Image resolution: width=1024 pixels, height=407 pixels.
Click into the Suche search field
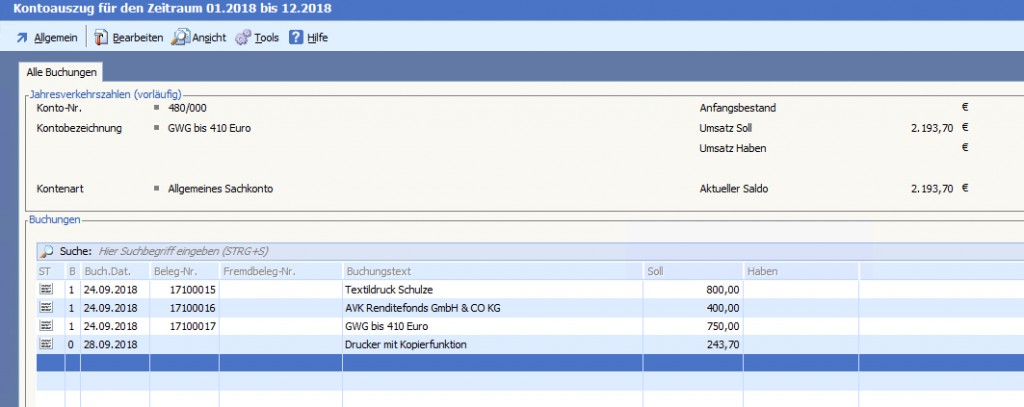click(300, 251)
